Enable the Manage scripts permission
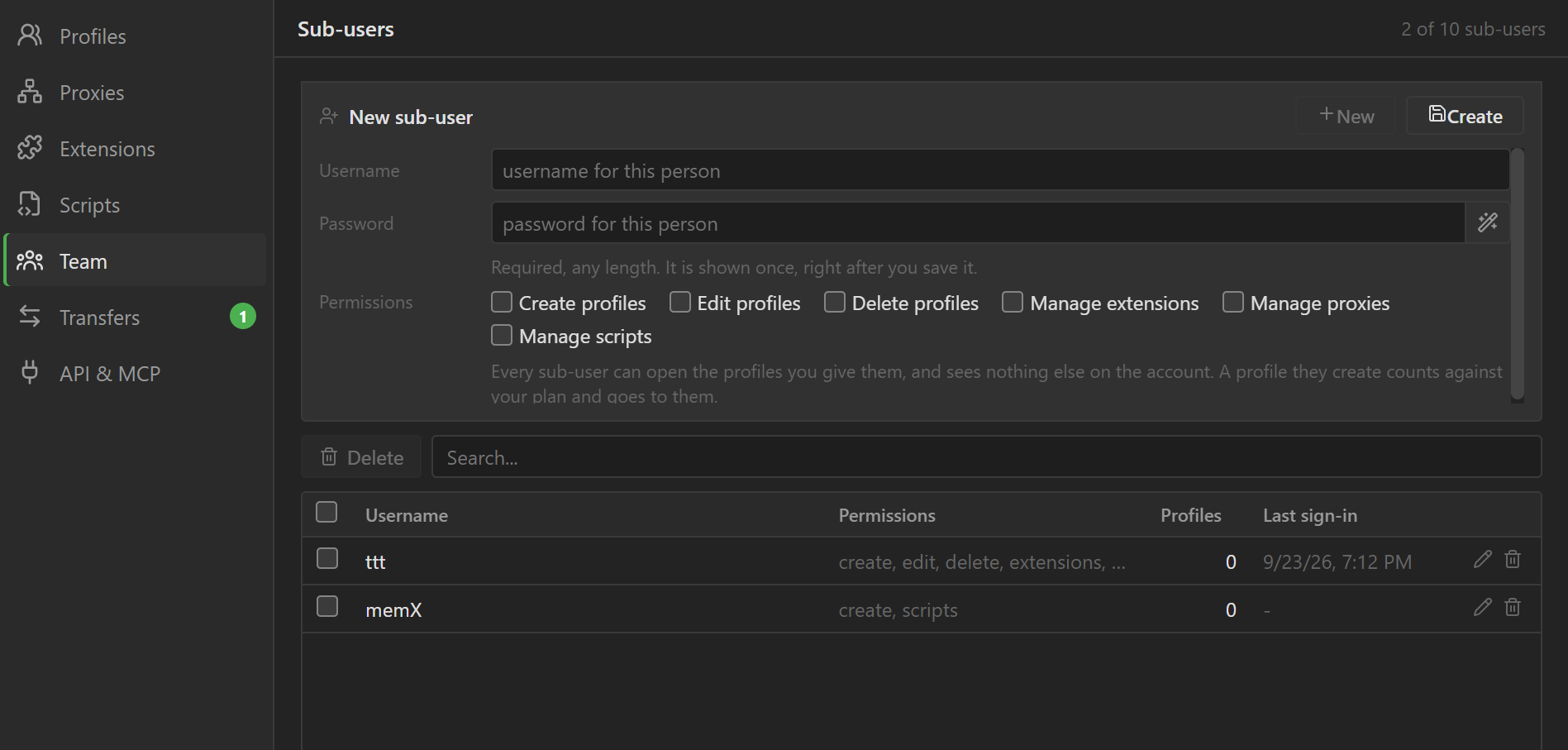 tap(502, 335)
